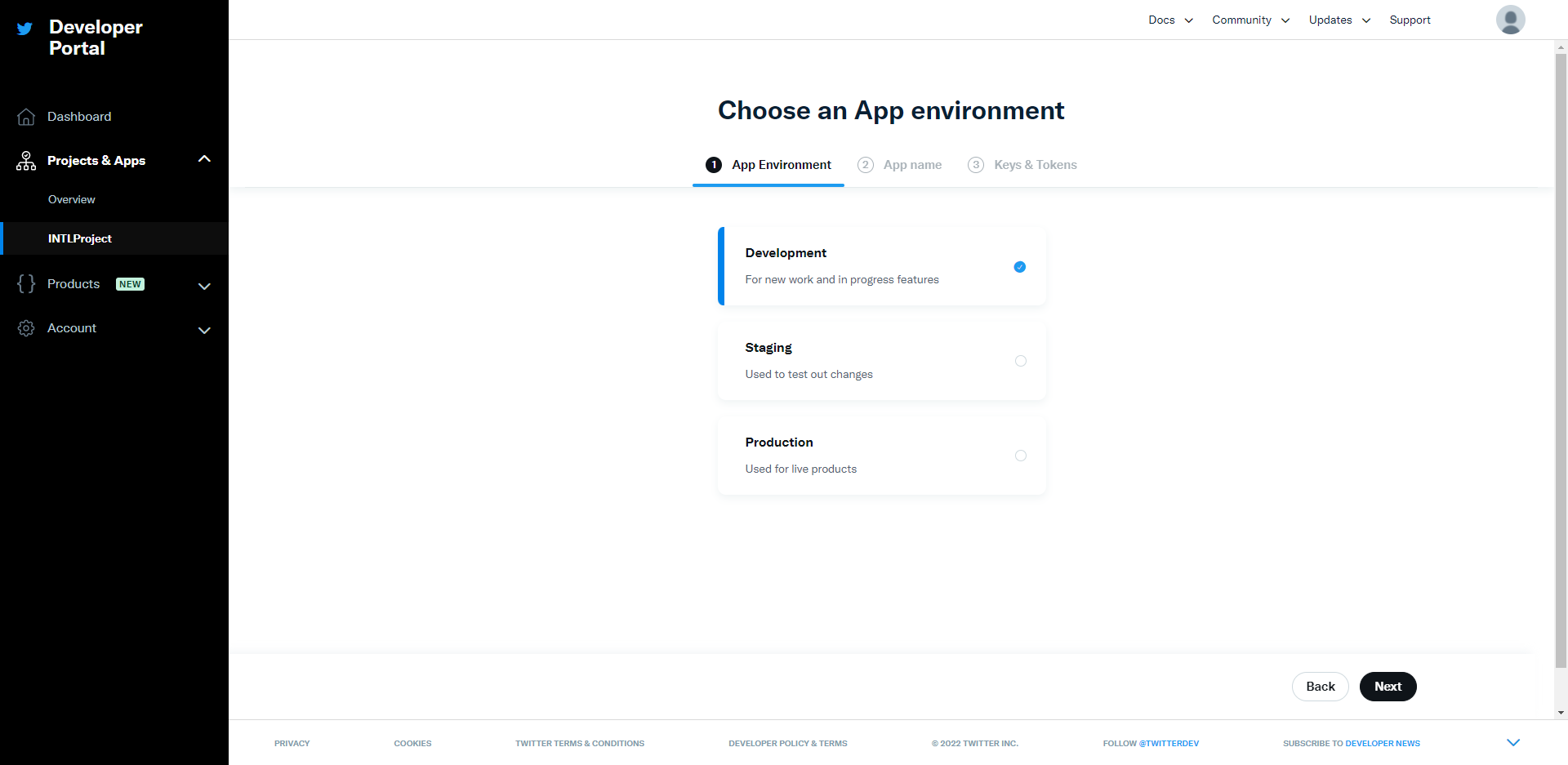Click the numbered circle for Keys & Tokens
The height and width of the screenshot is (765, 1568).
[x=975, y=164]
